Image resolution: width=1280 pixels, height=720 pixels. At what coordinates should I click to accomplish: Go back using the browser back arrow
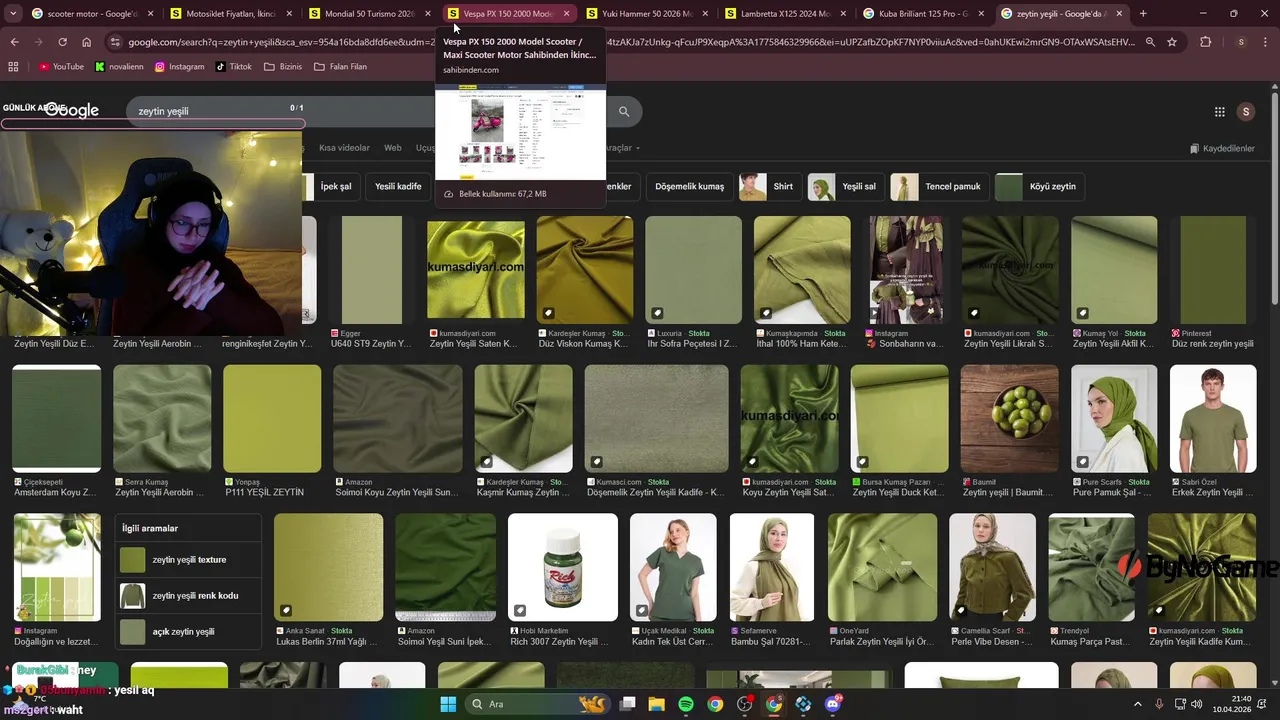(14, 42)
